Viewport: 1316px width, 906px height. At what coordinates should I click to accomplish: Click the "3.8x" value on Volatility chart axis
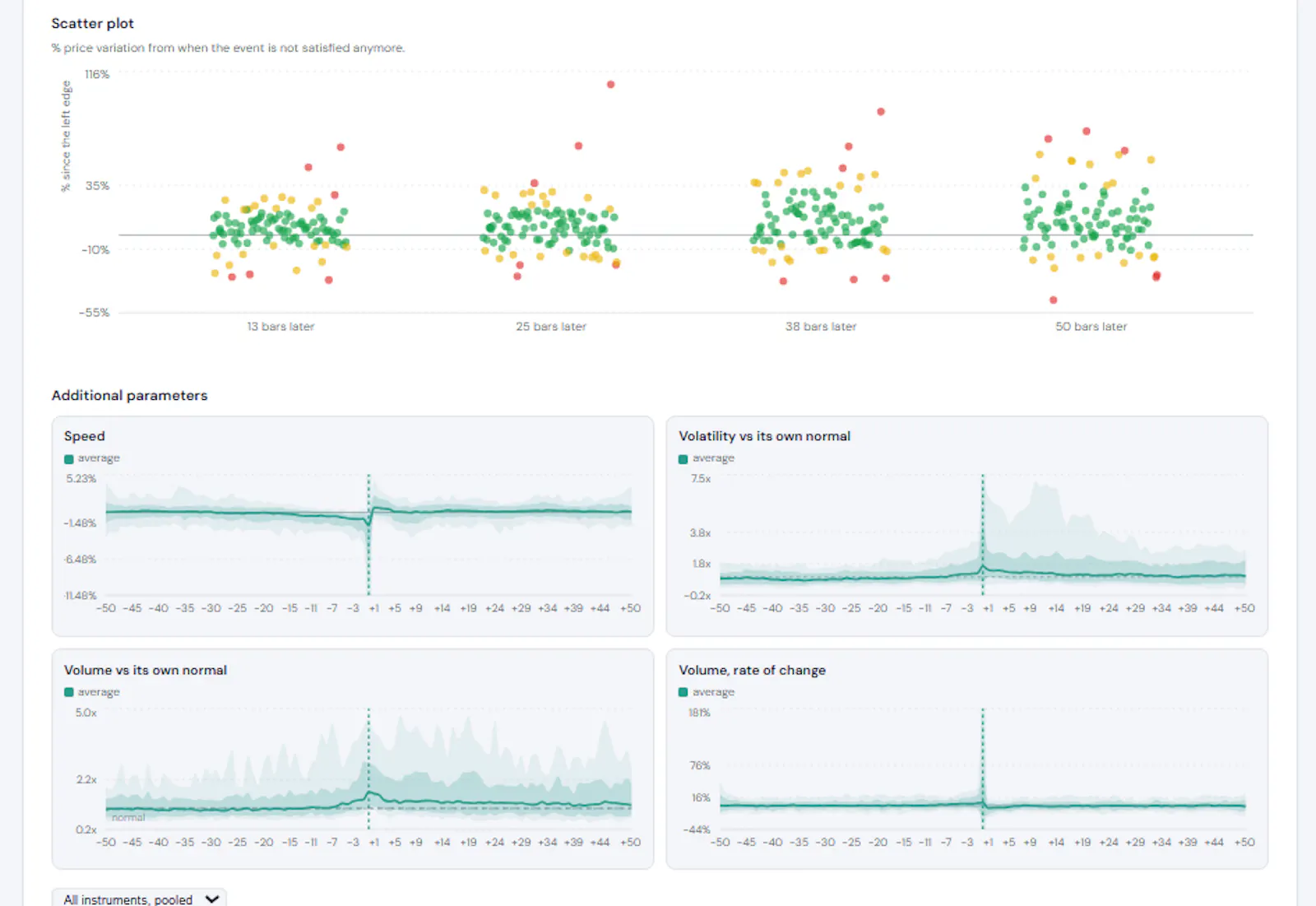pyautogui.click(x=701, y=532)
